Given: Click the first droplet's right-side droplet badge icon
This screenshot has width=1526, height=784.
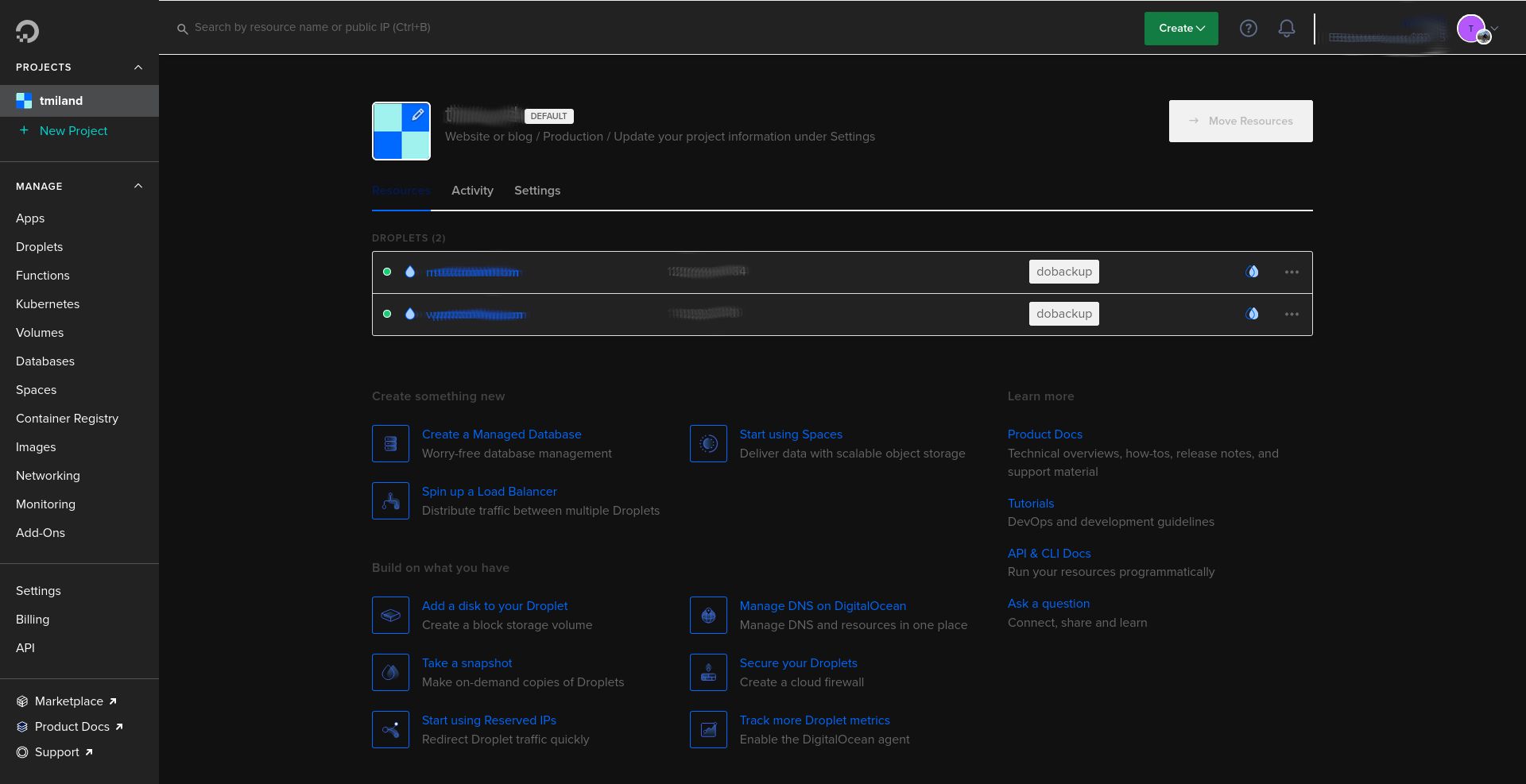Looking at the screenshot, I should (x=1253, y=272).
